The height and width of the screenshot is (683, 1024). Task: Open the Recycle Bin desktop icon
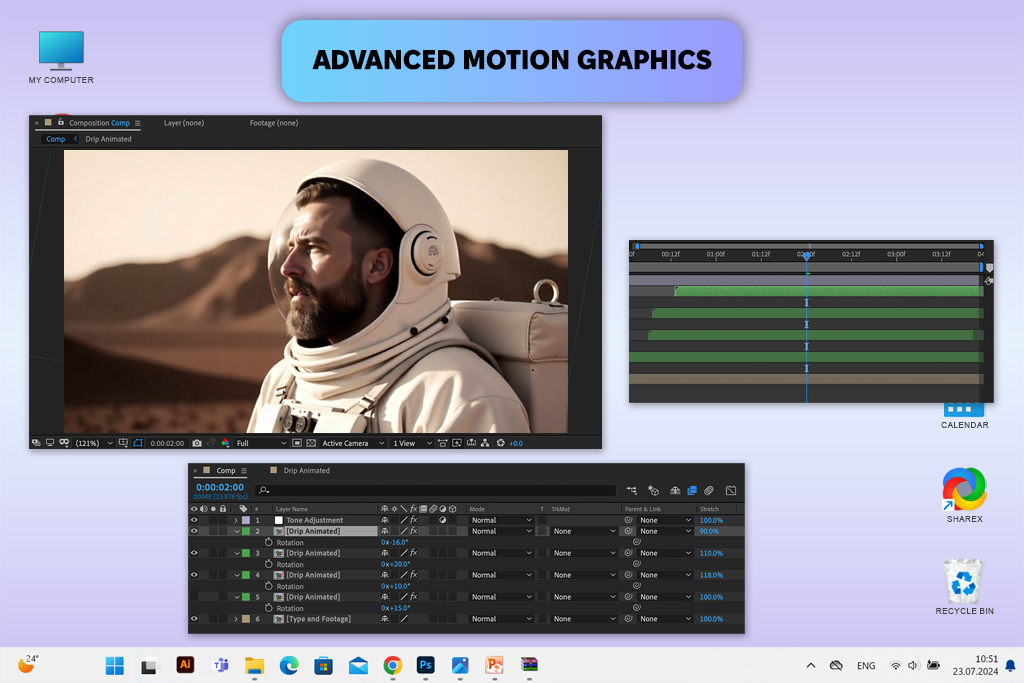(x=964, y=586)
